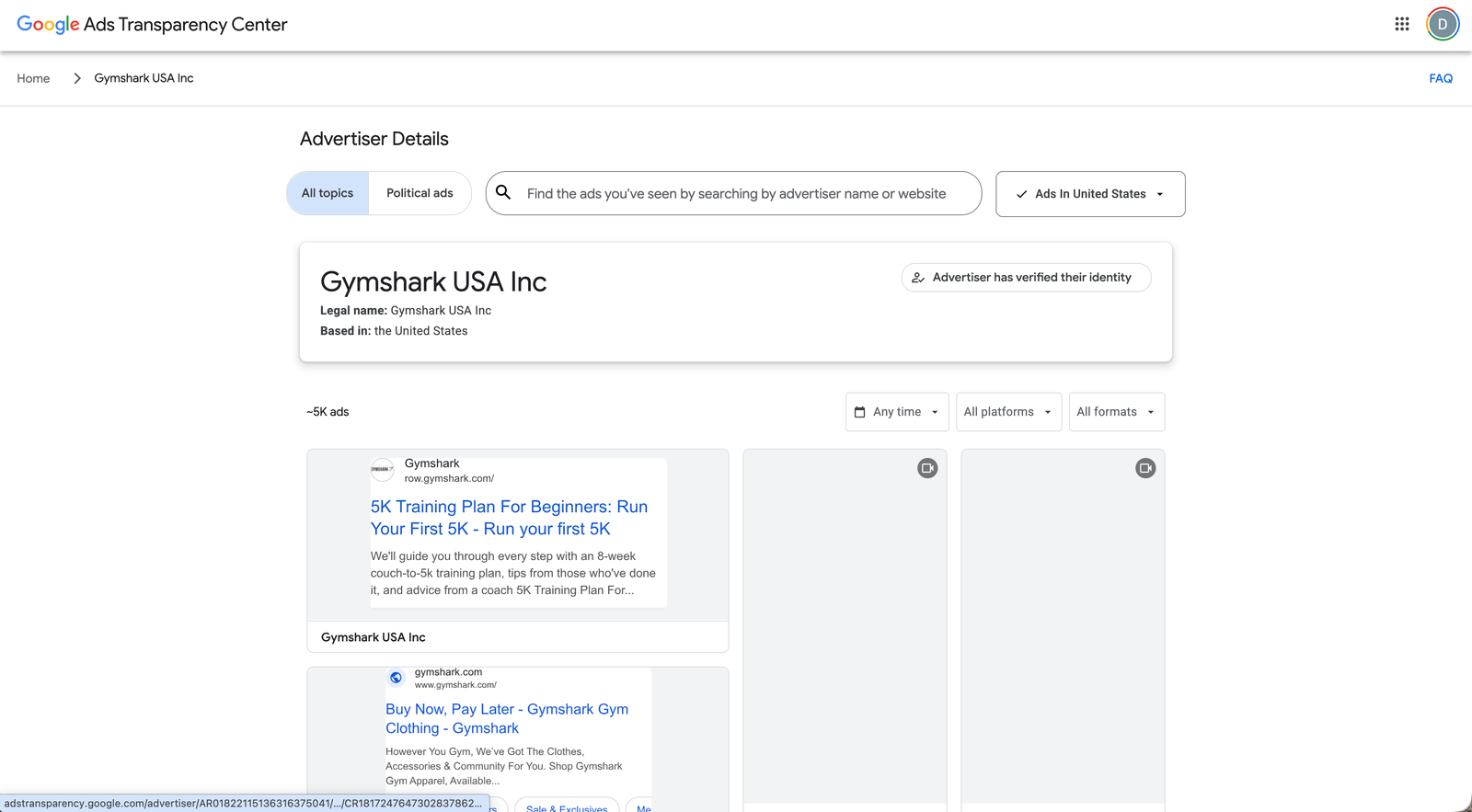Click the Advertiser Details heading

[374, 139]
